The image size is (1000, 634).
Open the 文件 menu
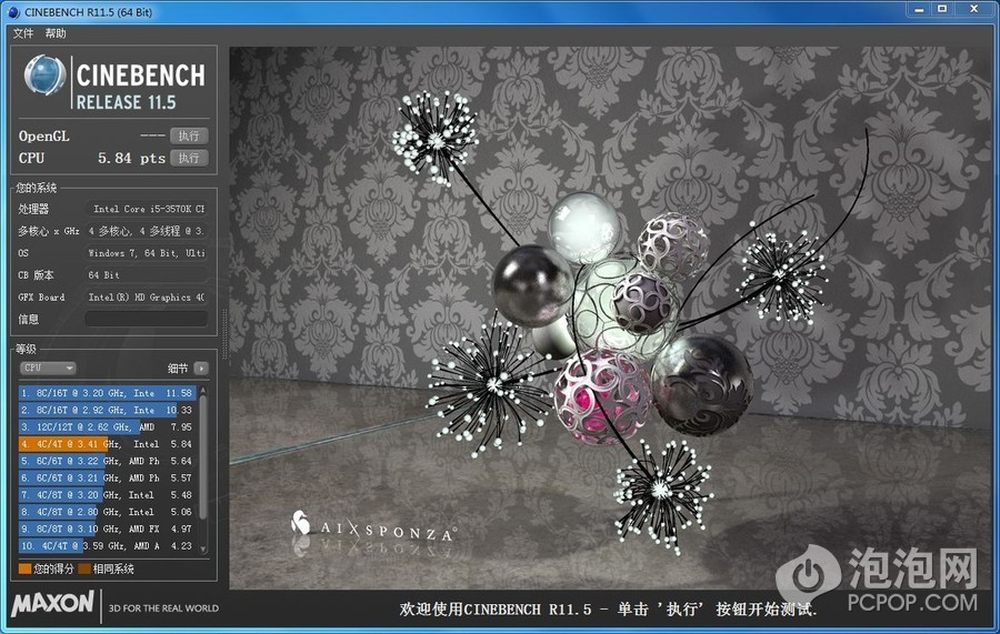(x=23, y=33)
